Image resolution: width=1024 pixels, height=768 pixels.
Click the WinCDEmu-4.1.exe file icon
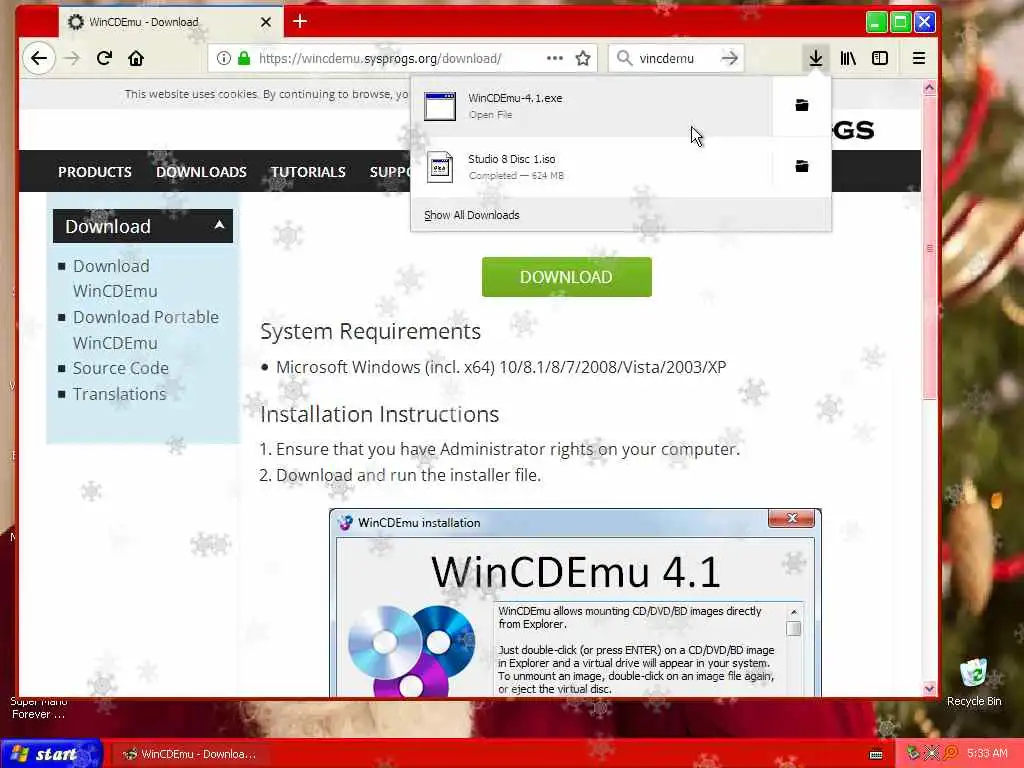pyautogui.click(x=440, y=106)
